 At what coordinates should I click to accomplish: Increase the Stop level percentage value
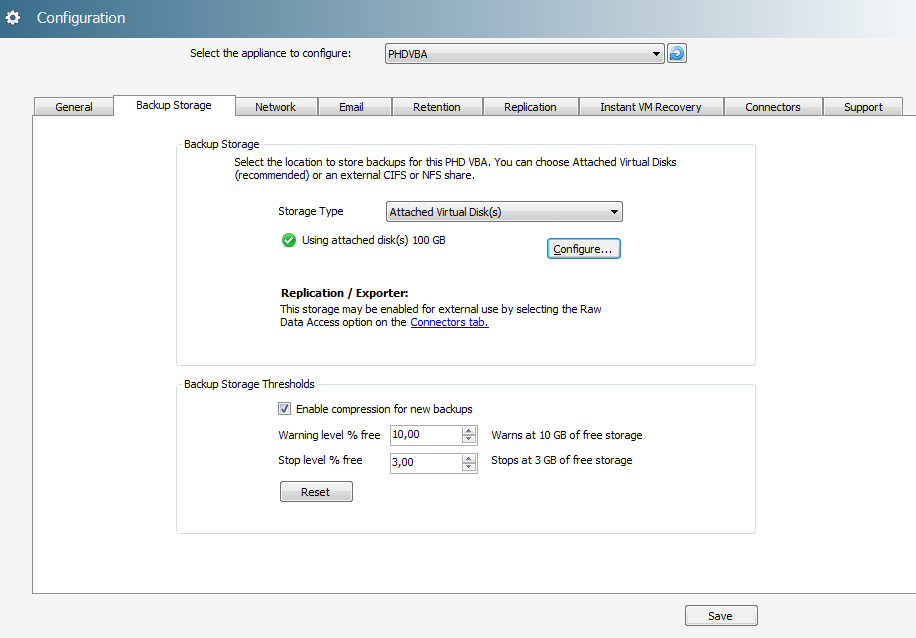coord(469,458)
